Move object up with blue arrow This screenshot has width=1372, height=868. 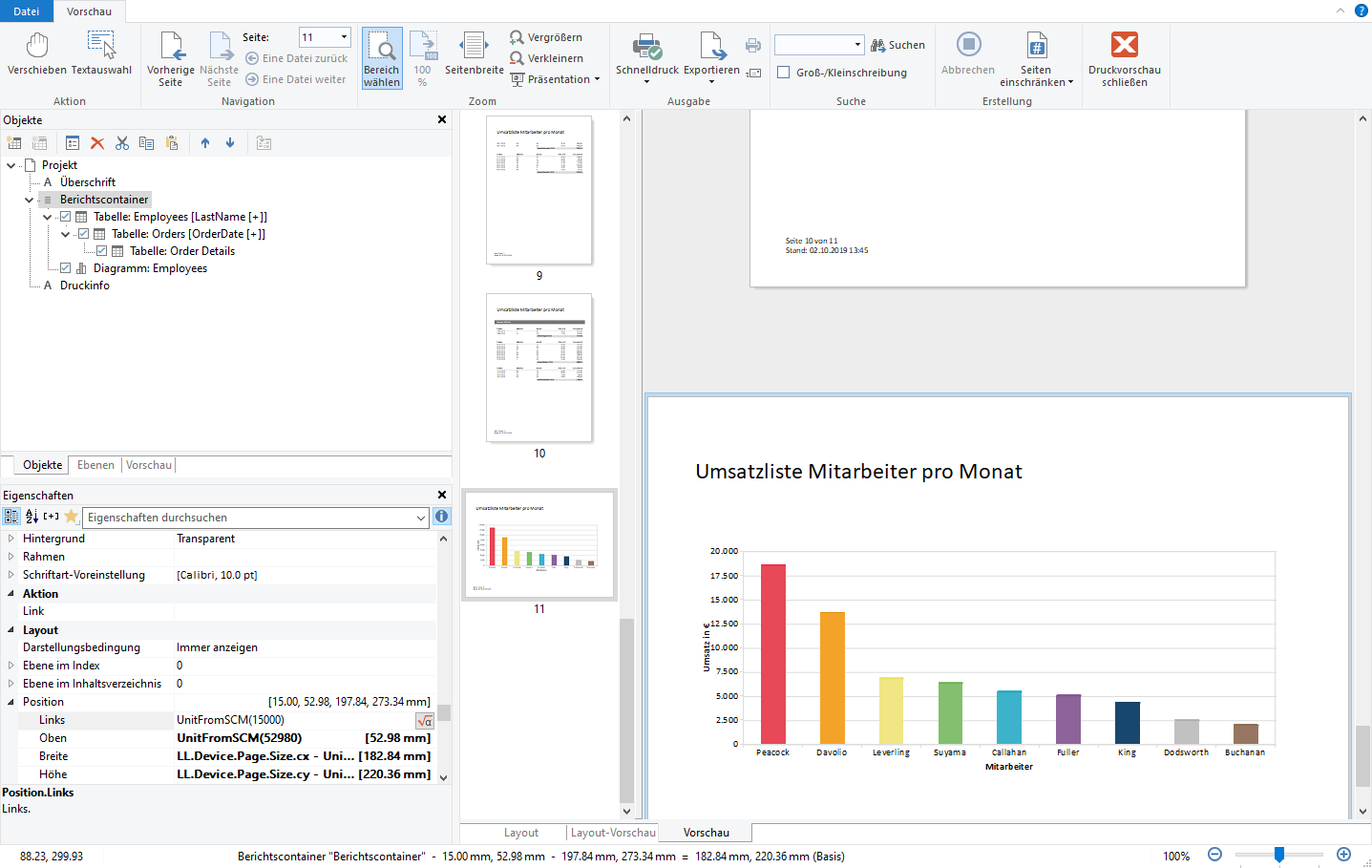[205, 143]
